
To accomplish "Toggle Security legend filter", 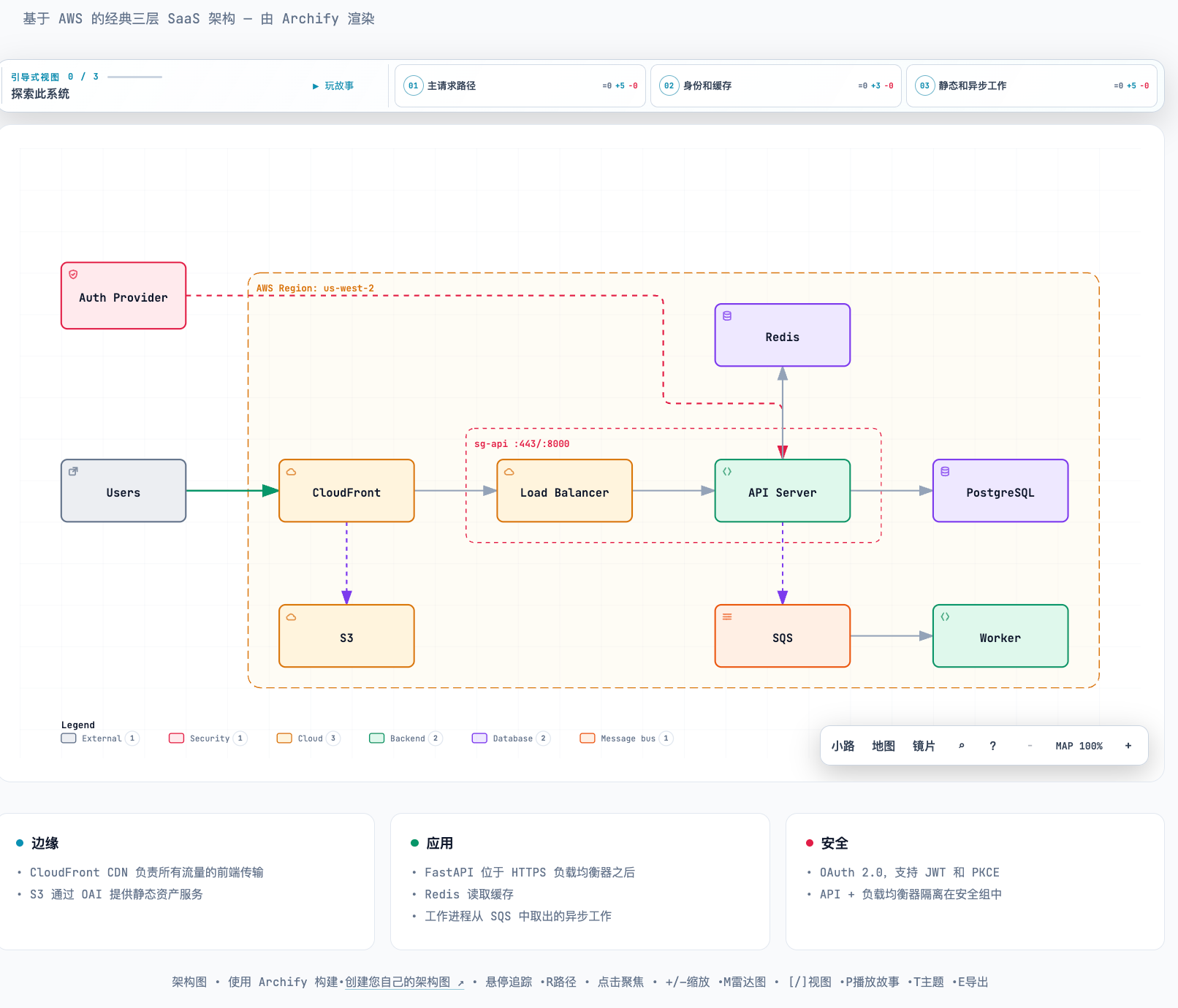I will pyautogui.click(x=208, y=738).
